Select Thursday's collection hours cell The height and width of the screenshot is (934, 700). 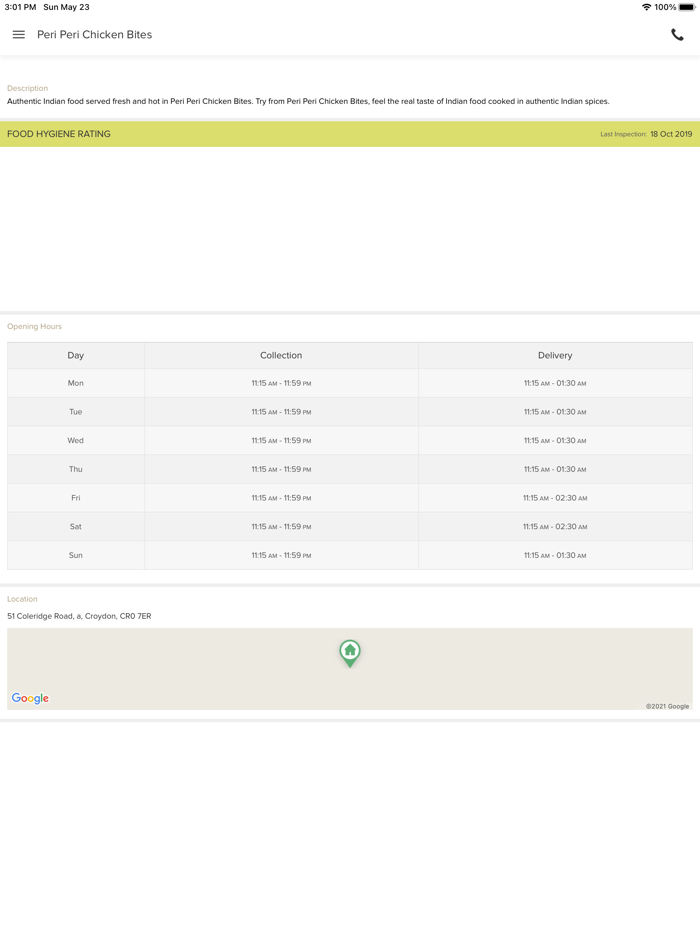281,469
